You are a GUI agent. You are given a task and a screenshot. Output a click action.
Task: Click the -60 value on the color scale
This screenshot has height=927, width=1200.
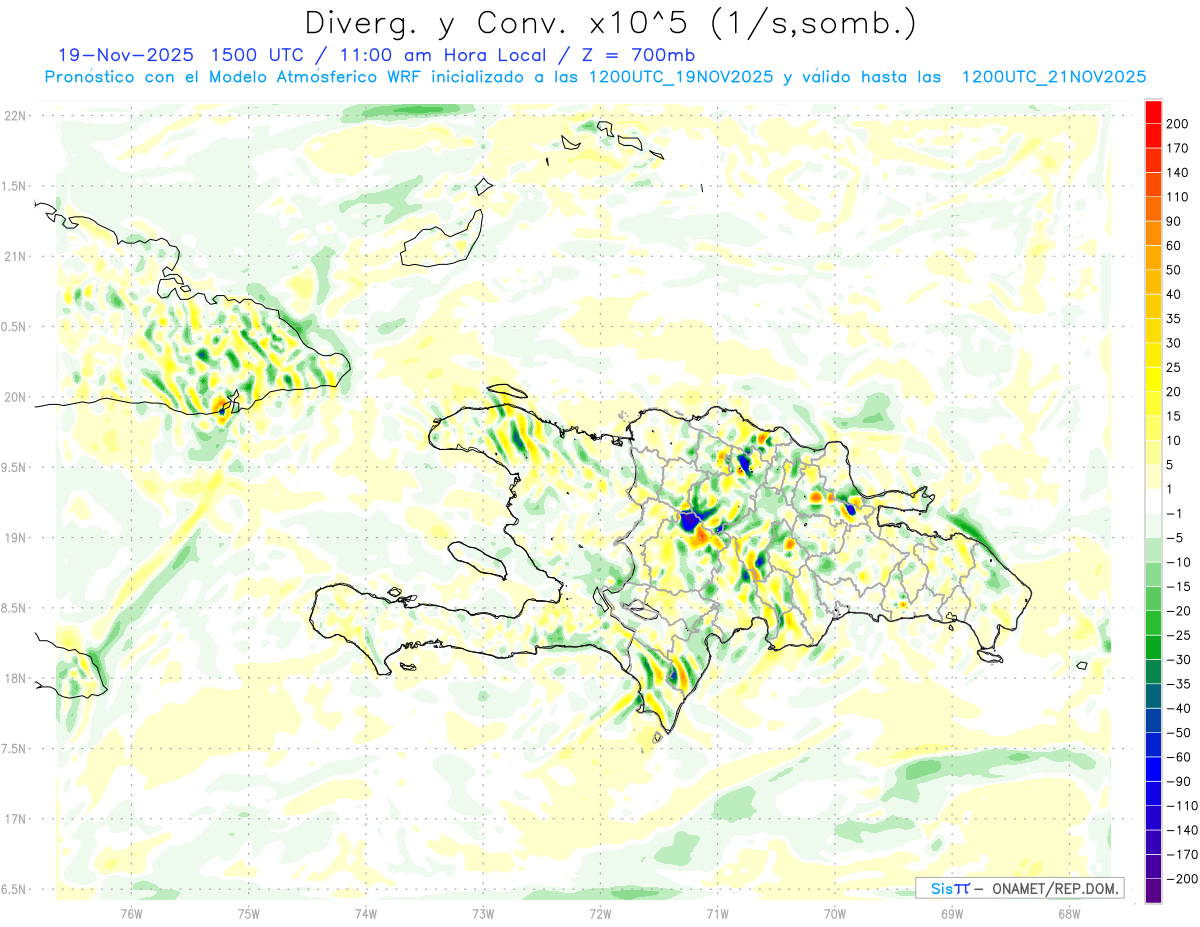coord(1179,757)
